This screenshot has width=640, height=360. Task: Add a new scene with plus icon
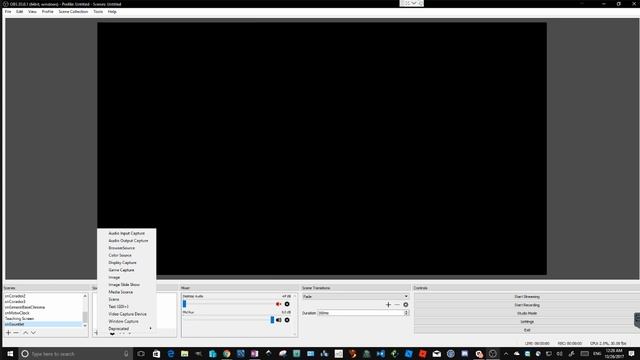[x=8, y=333]
